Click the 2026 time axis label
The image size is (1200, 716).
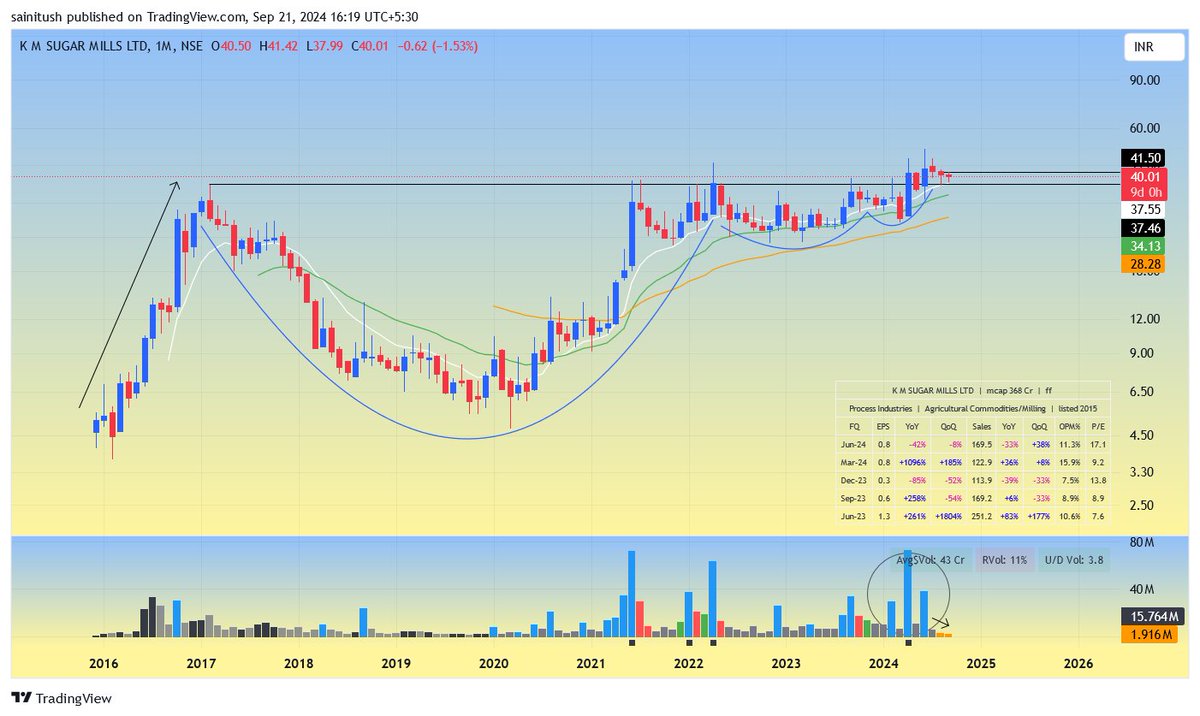coord(1078,663)
